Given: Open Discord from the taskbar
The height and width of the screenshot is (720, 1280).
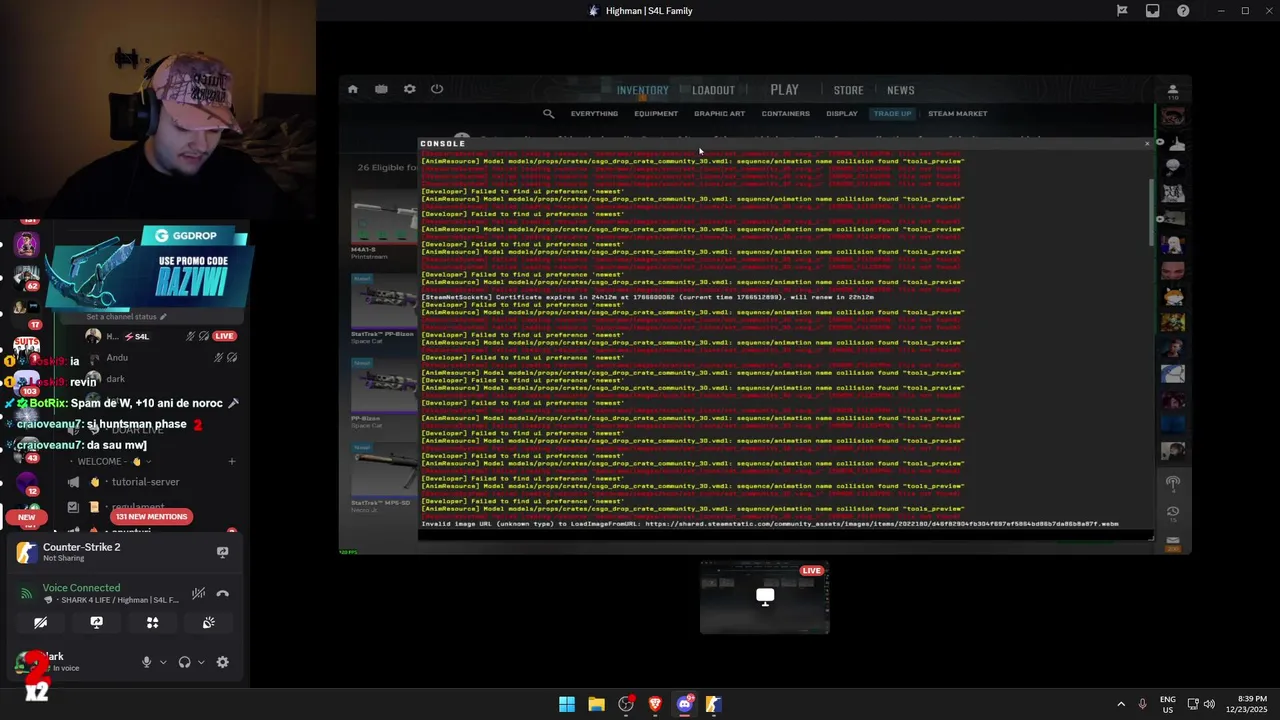Looking at the screenshot, I should [684, 704].
